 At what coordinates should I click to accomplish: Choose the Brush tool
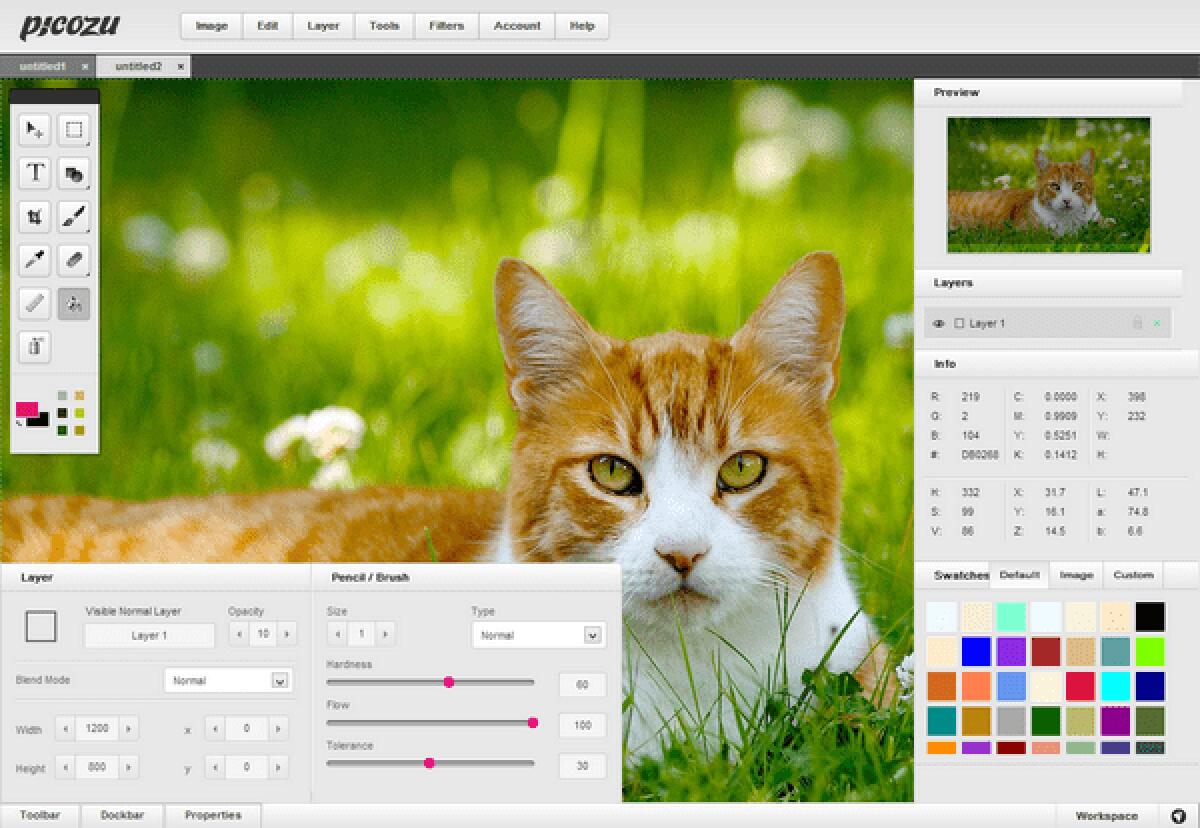[x=74, y=216]
